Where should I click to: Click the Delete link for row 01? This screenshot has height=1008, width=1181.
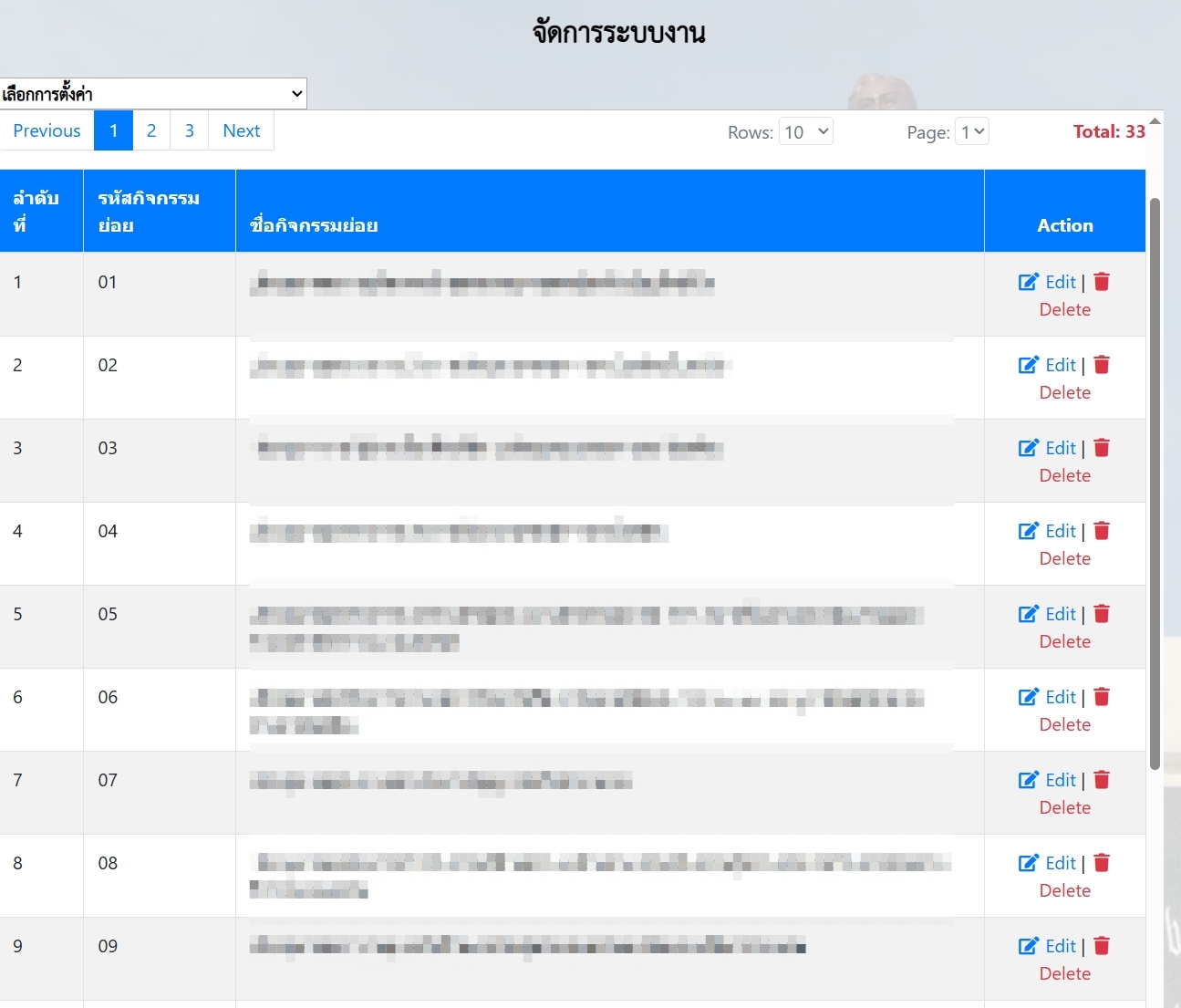click(x=1064, y=310)
